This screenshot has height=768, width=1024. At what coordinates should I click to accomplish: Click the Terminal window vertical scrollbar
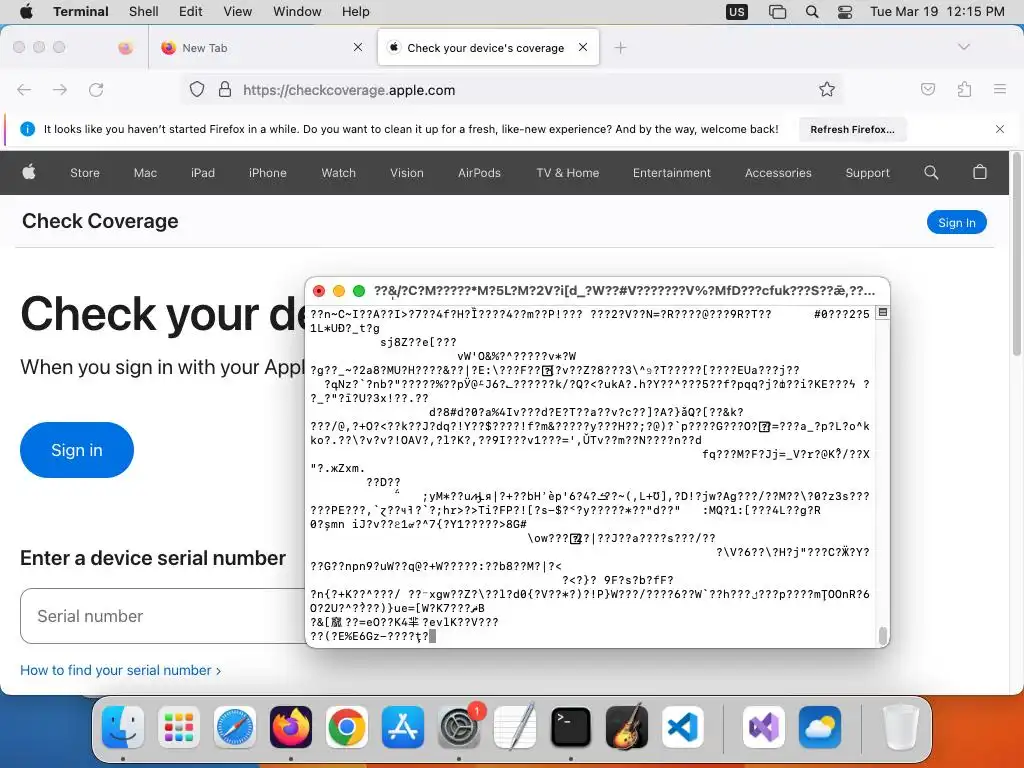[x=883, y=635]
